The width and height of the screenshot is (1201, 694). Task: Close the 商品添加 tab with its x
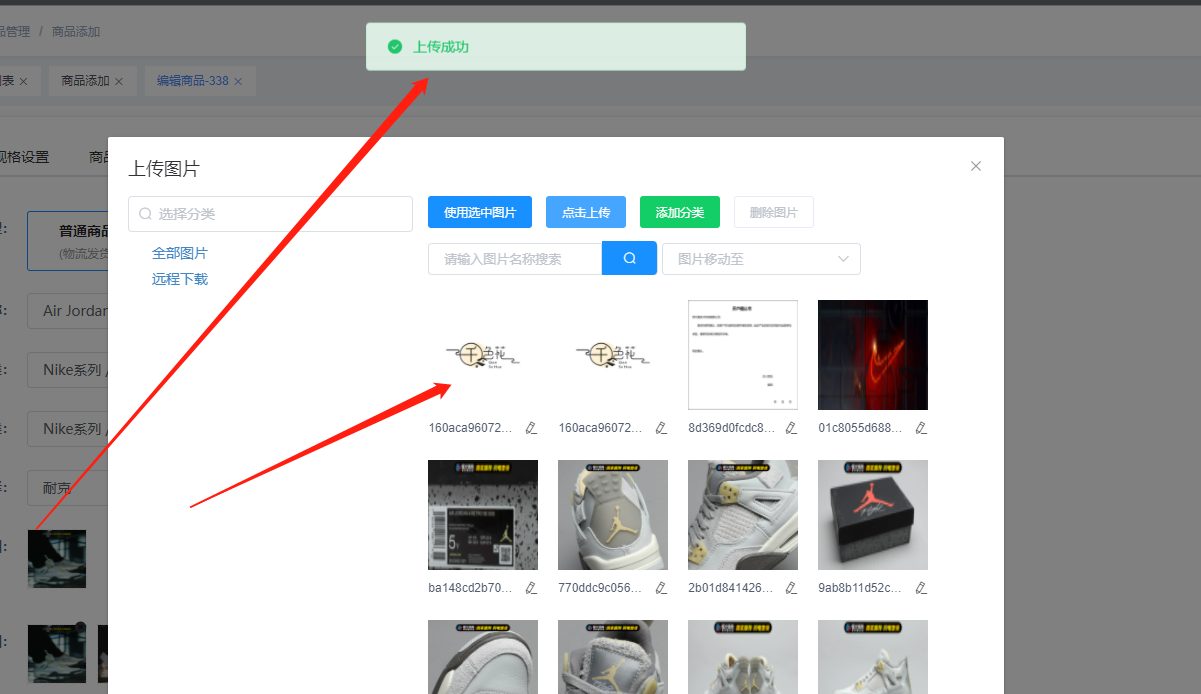coord(119,81)
